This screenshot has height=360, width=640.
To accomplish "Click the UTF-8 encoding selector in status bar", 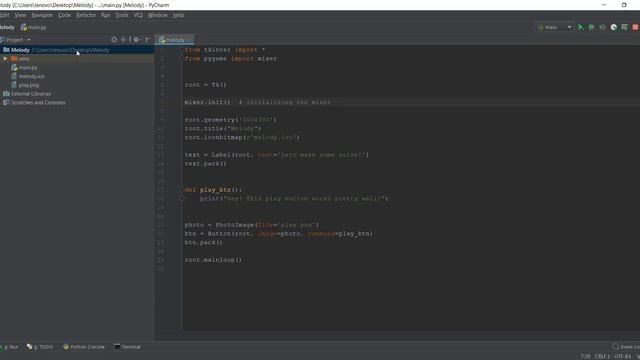I will pyautogui.click(x=622, y=356).
